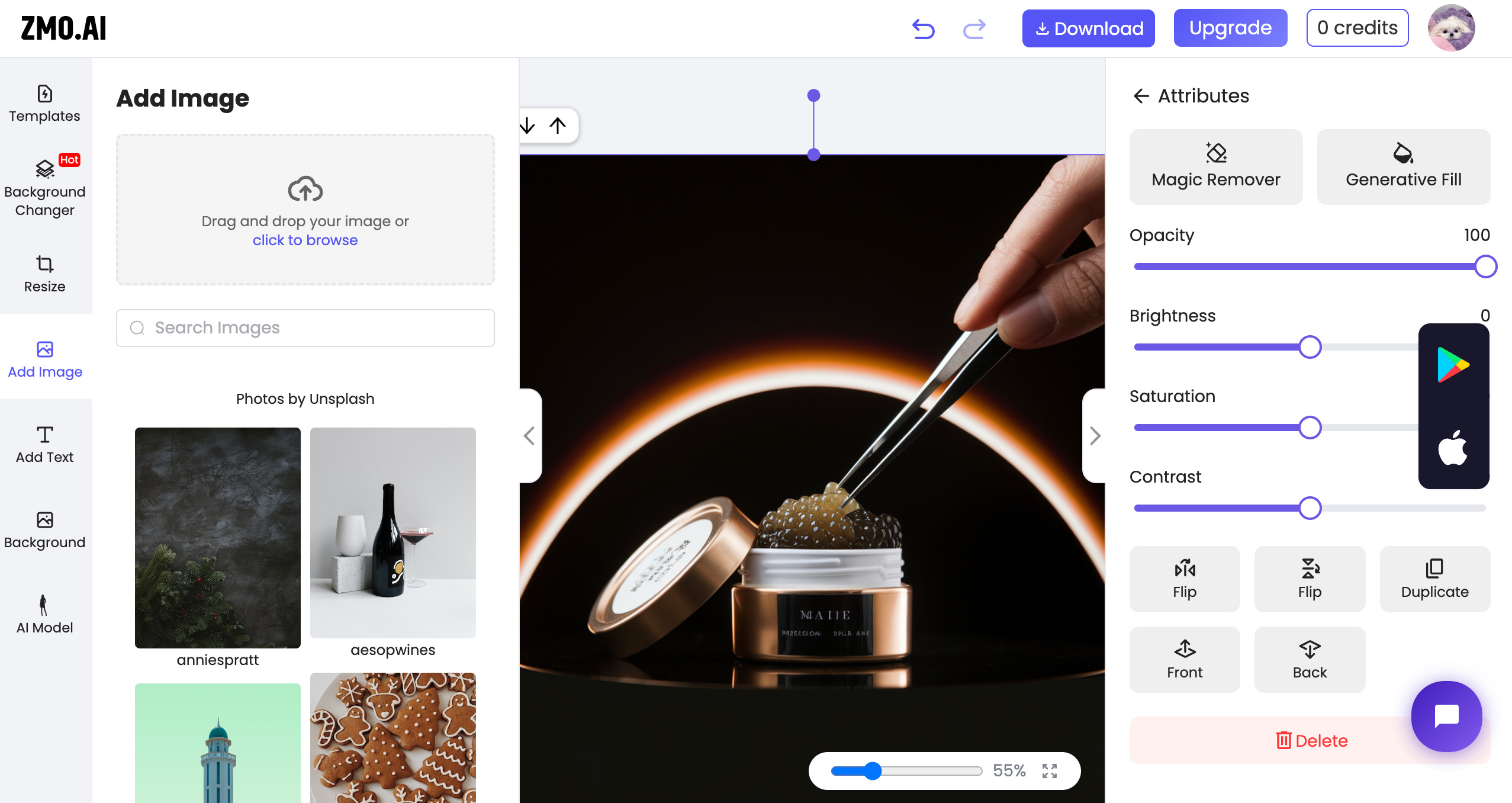1512x803 pixels.
Task: Open the Generative Fill tool
Action: click(1404, 167)
